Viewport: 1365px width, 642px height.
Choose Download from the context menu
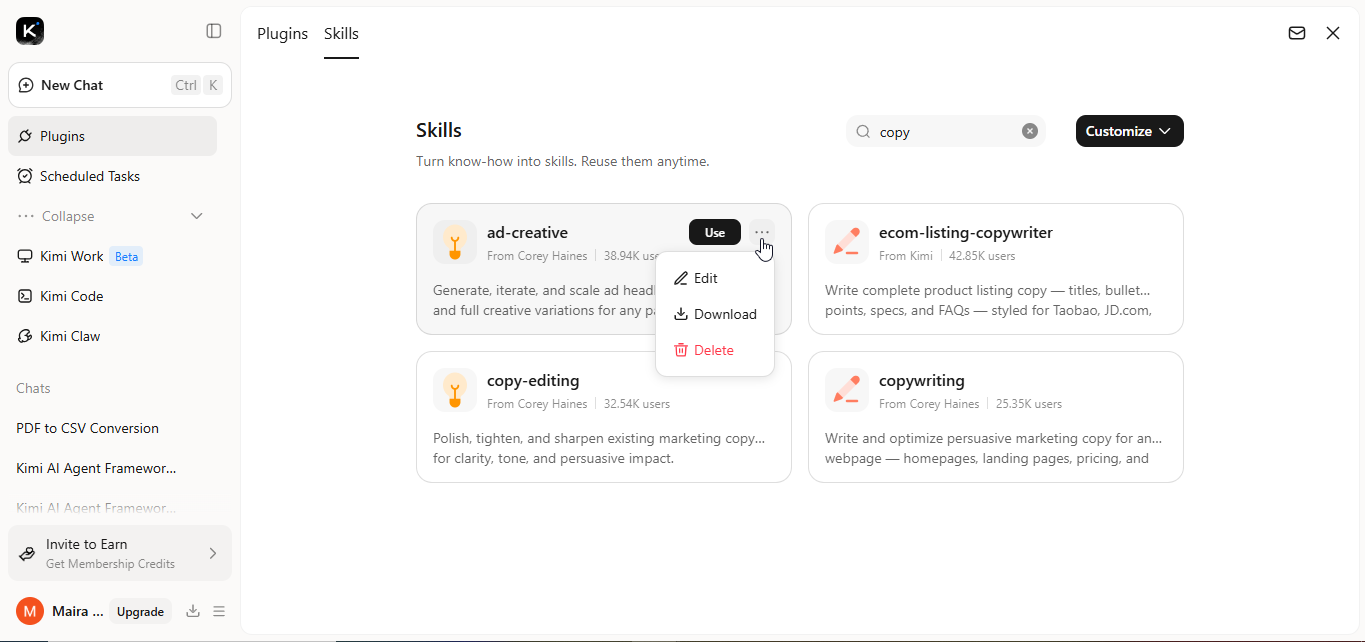point(715,314)
